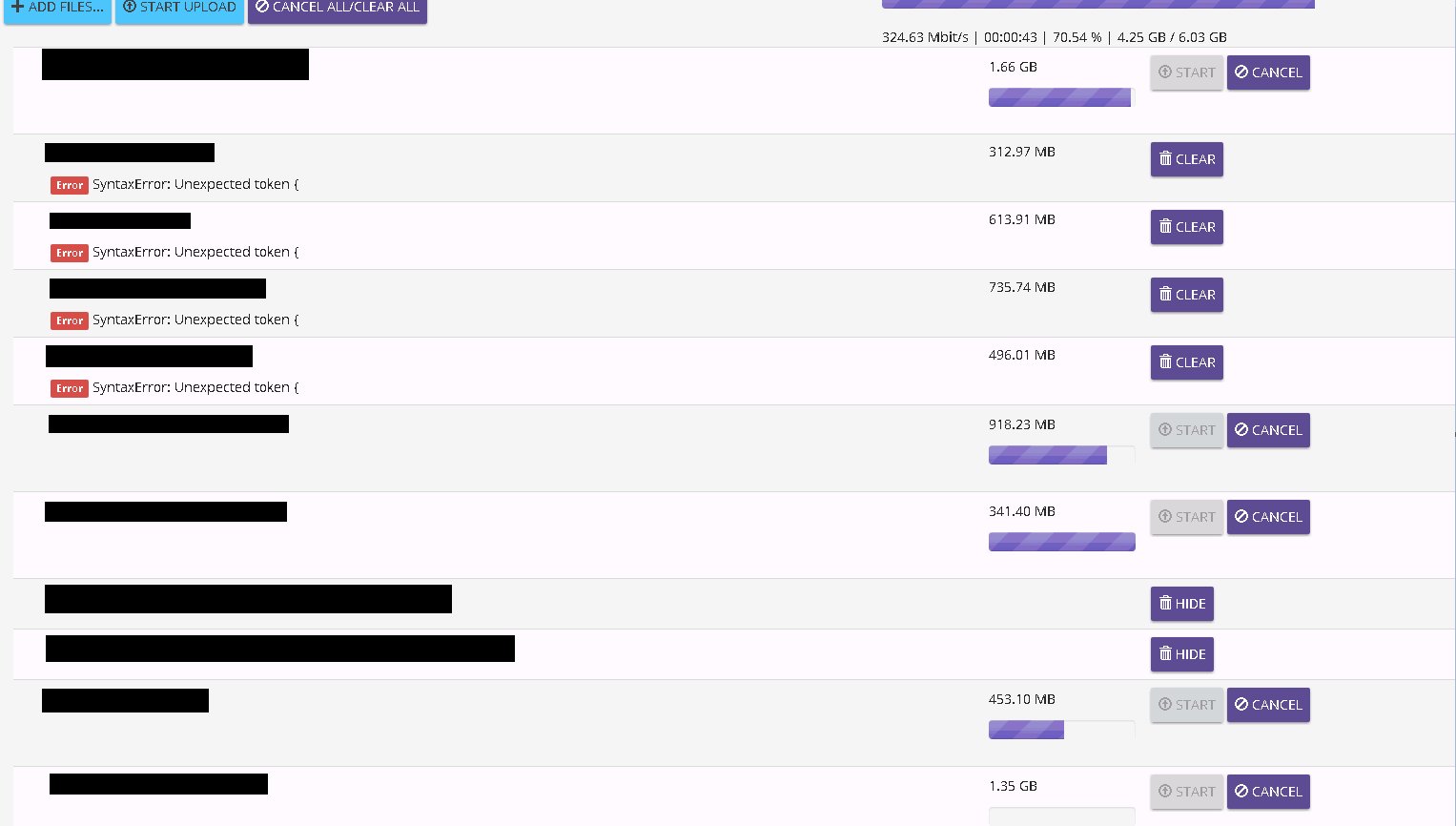Screen dimensions: 1456x826
Task: Cancel the 453.10 MB upload
Action: click(x=1268, y=705)
